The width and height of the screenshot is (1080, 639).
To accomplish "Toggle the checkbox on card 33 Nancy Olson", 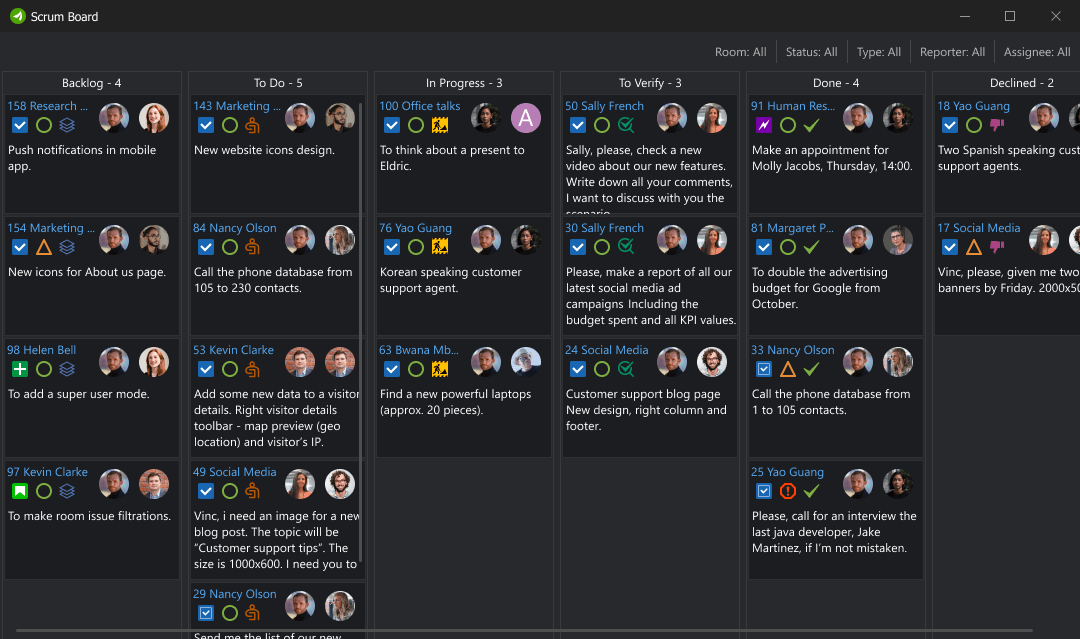I will click(764, 369).
